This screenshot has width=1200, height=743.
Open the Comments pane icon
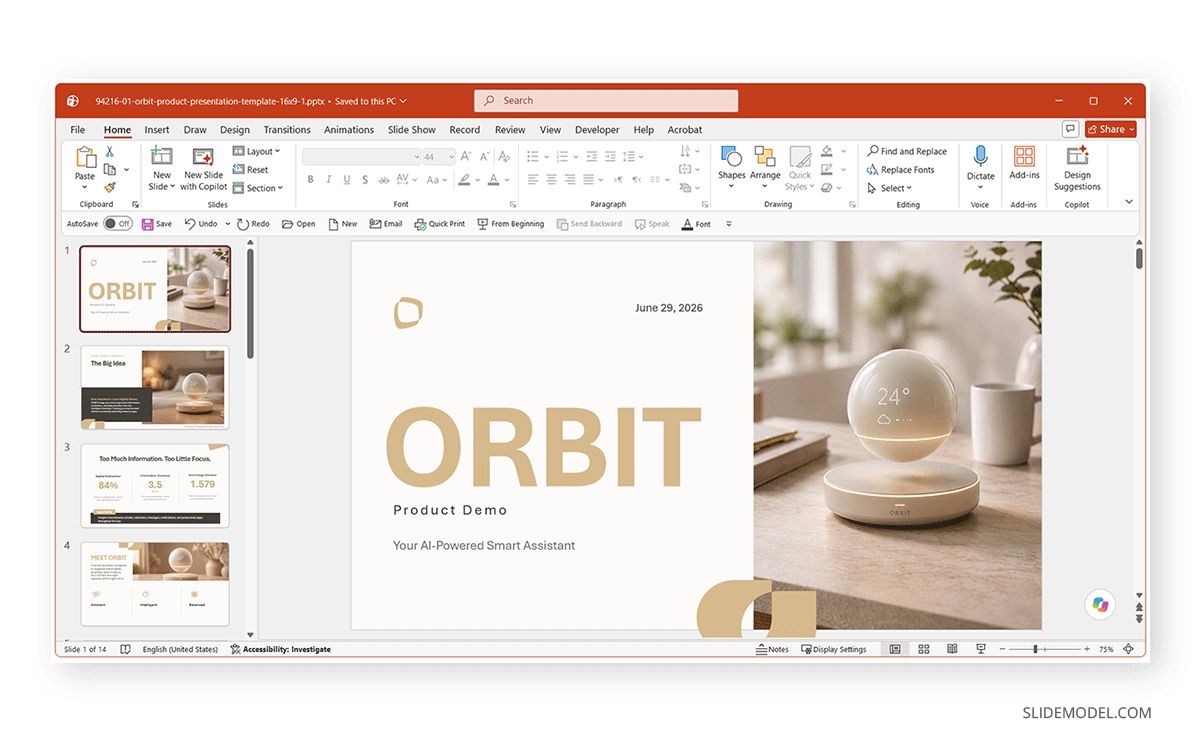tap(1070, 129)
